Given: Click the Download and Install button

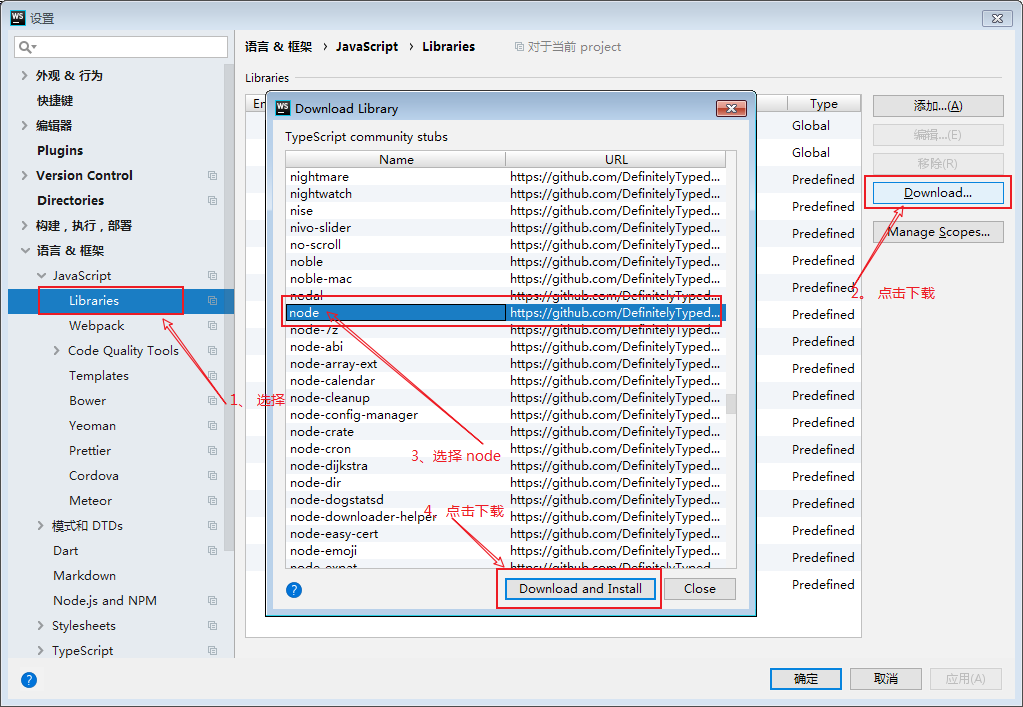Looking at the screenshot, I should click(x=580, y=589).
